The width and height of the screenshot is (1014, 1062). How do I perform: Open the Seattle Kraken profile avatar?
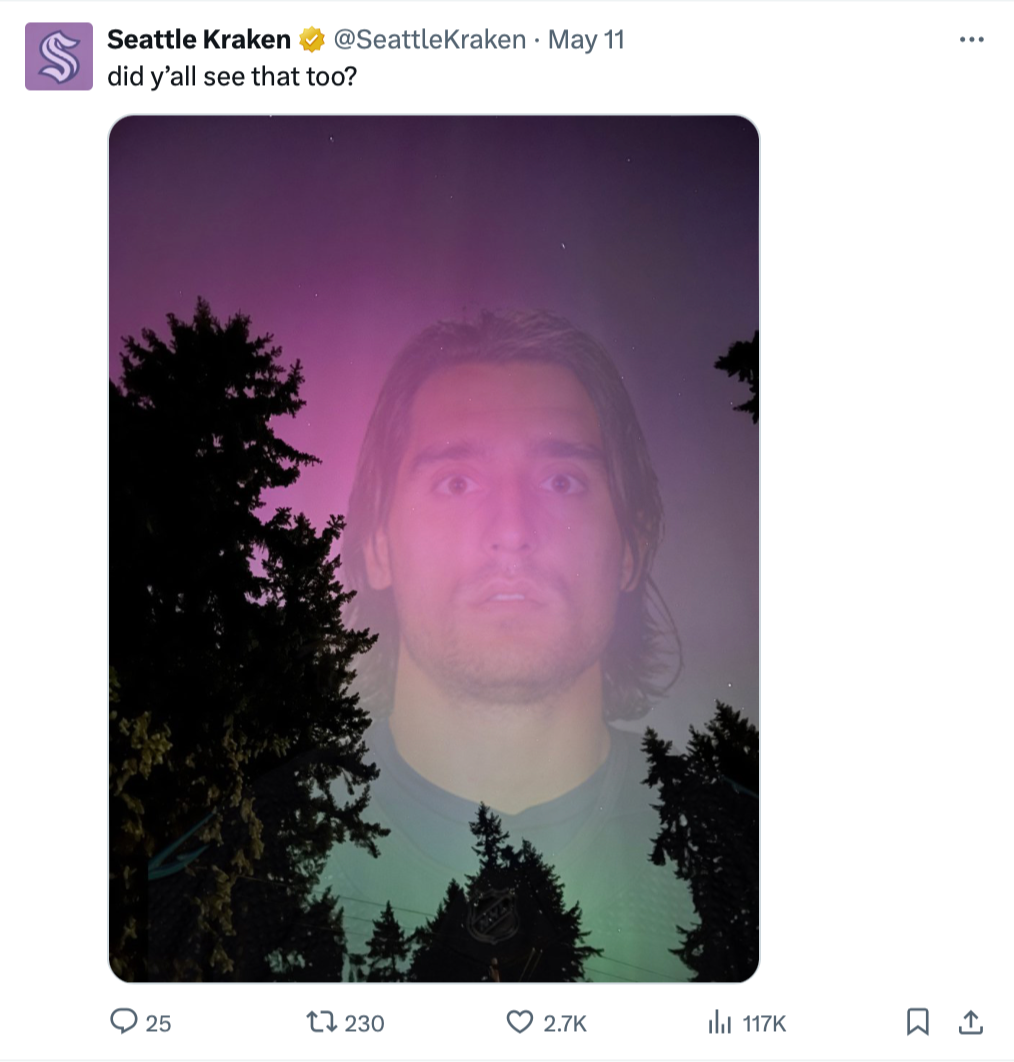[59, 56]
